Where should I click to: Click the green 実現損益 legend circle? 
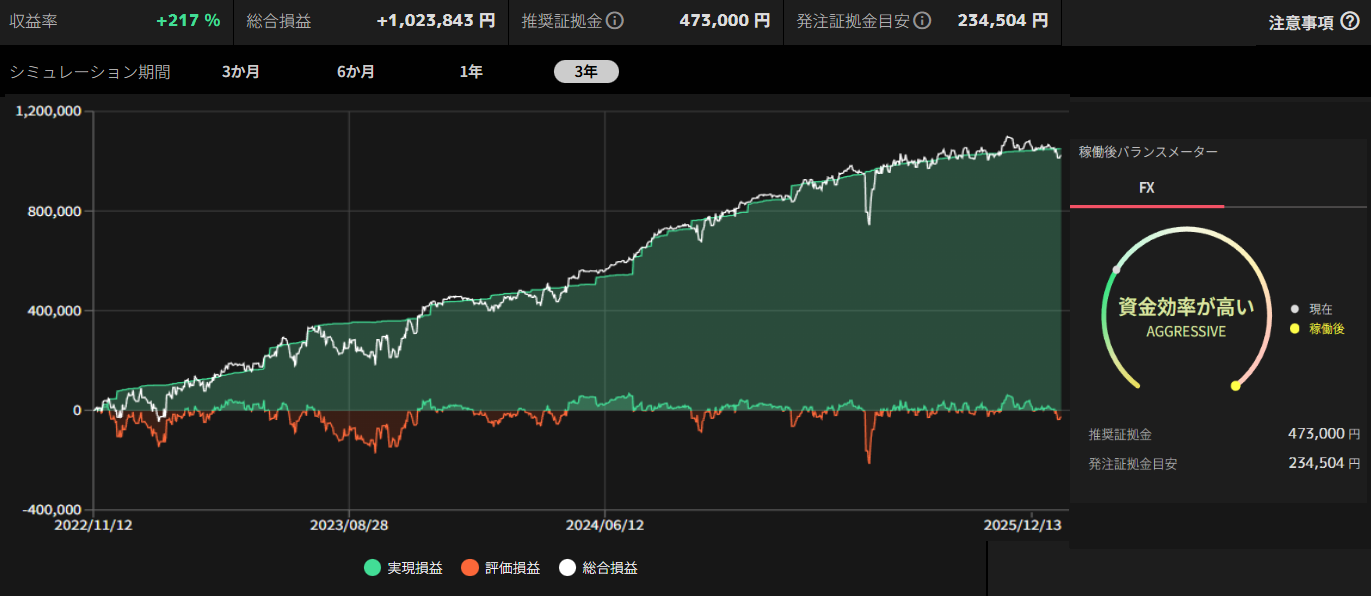[x=373, y=568]
